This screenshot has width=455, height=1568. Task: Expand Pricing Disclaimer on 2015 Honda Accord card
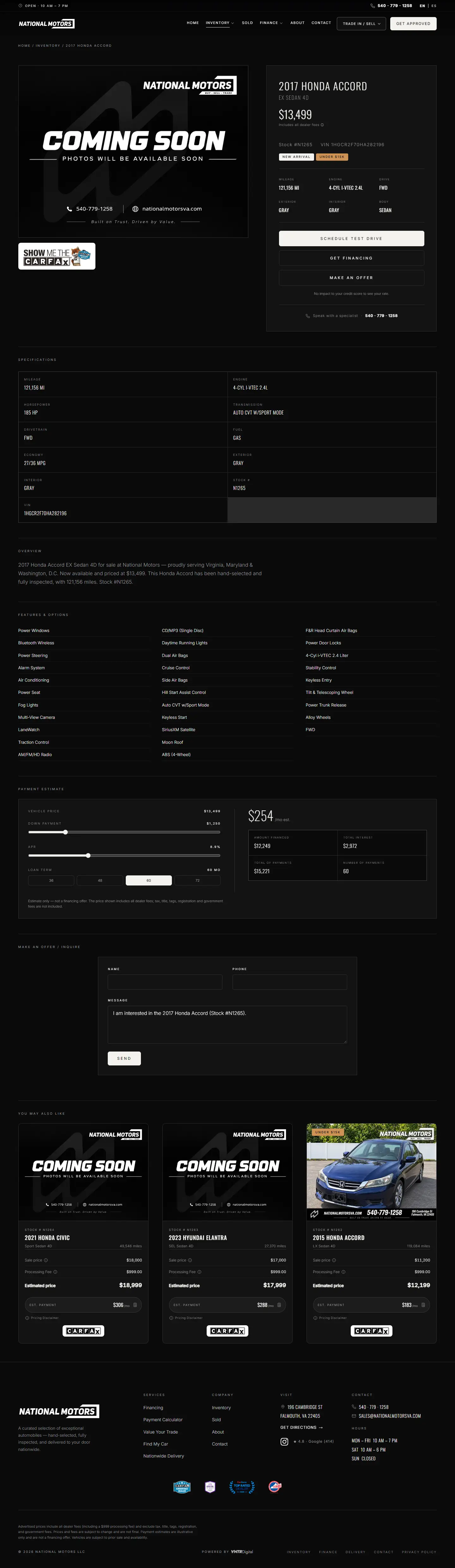[330, 1318]
